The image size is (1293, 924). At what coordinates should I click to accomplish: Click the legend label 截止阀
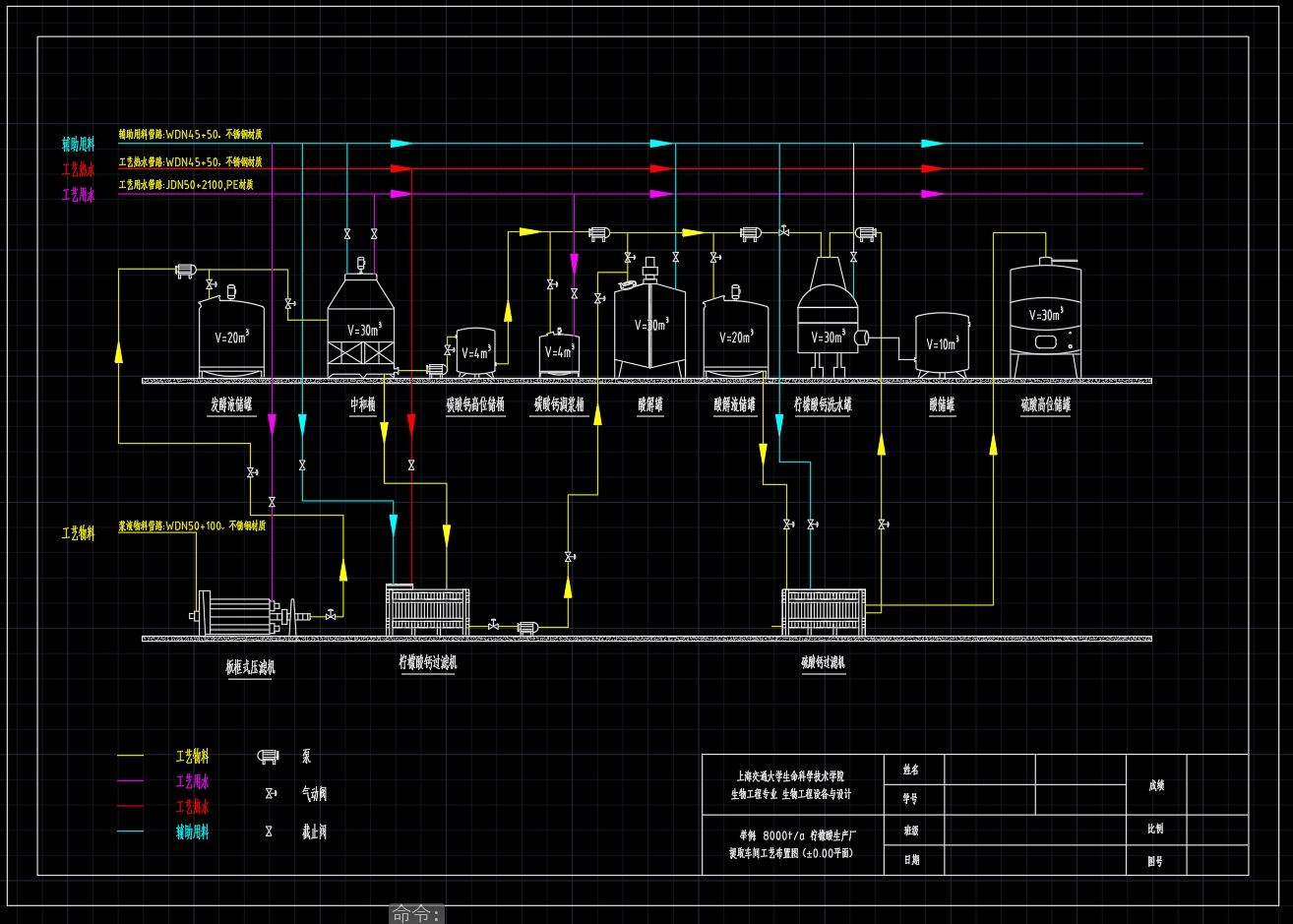pyautogui.click(x=314, y=832)
